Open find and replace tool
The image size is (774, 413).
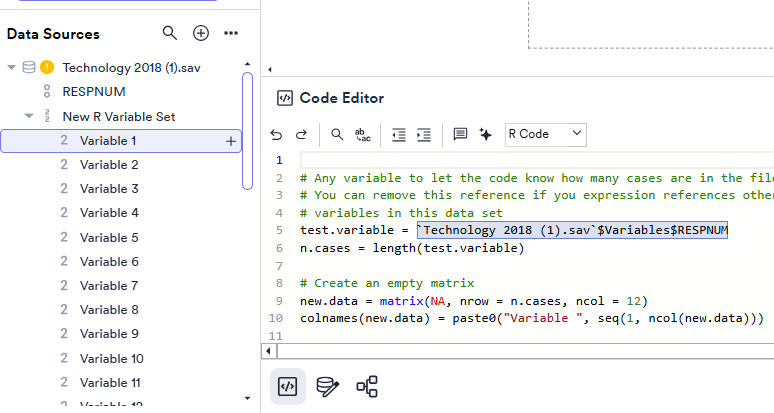[x=362, y=134]
